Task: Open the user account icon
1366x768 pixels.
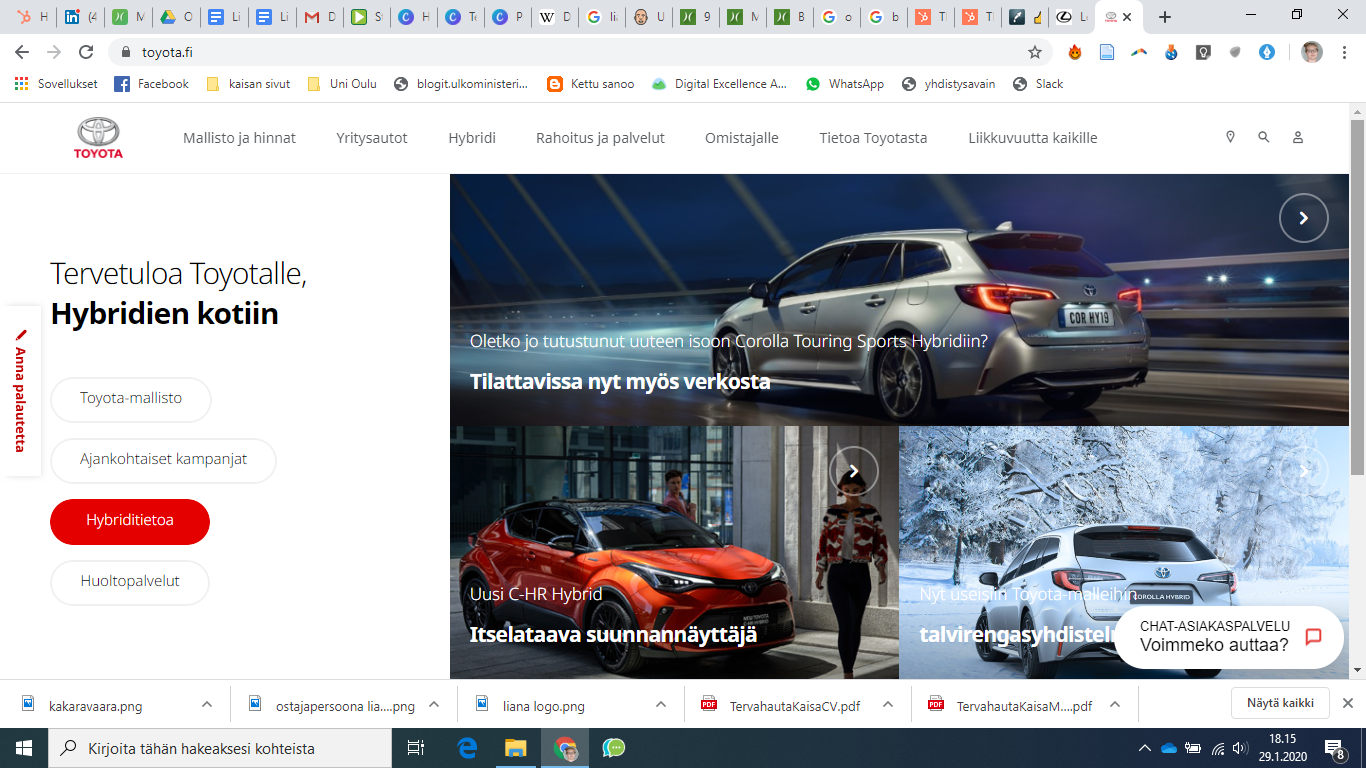Action: (x=1298, y=137)
